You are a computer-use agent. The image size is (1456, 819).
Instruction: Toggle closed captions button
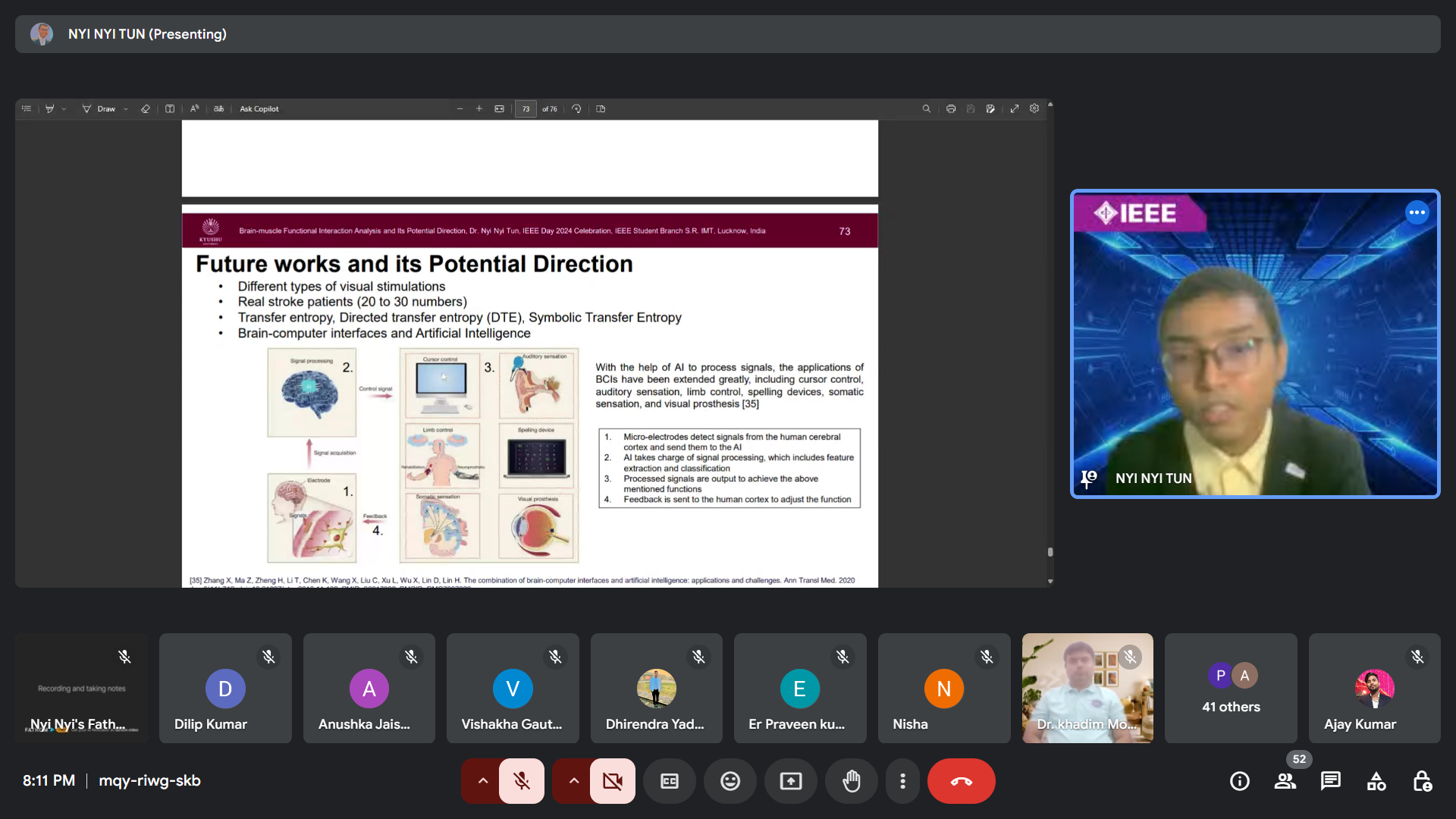point(670,781)
